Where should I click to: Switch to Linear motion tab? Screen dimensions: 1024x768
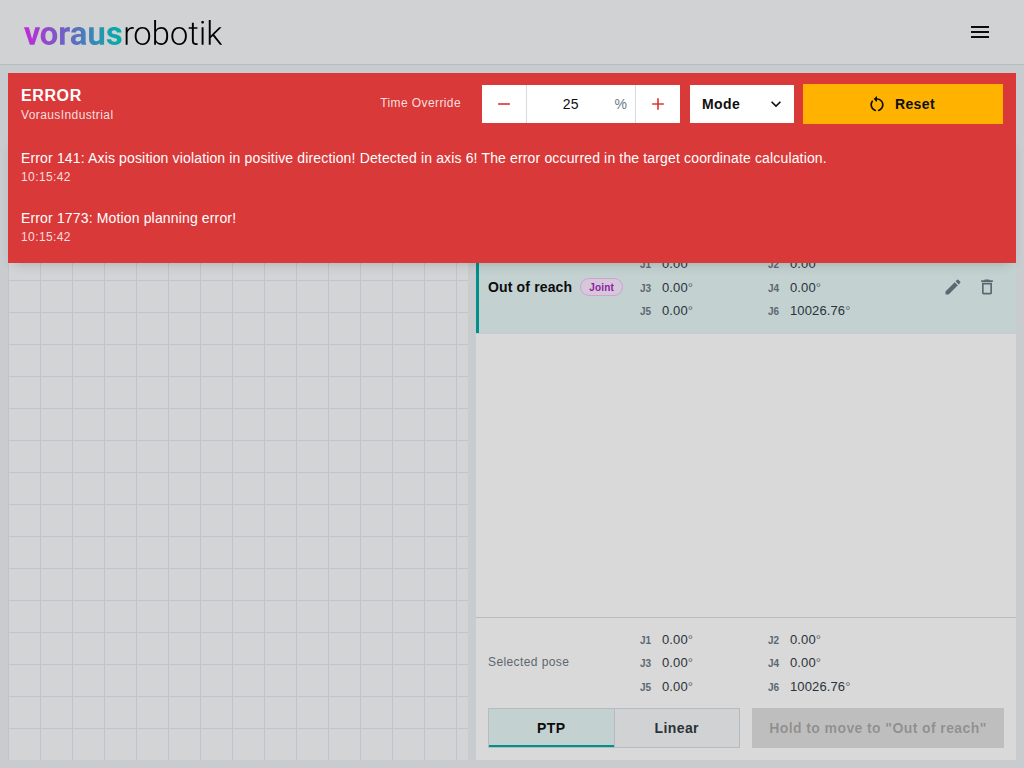pyautogui.click(x=677, y=728)
